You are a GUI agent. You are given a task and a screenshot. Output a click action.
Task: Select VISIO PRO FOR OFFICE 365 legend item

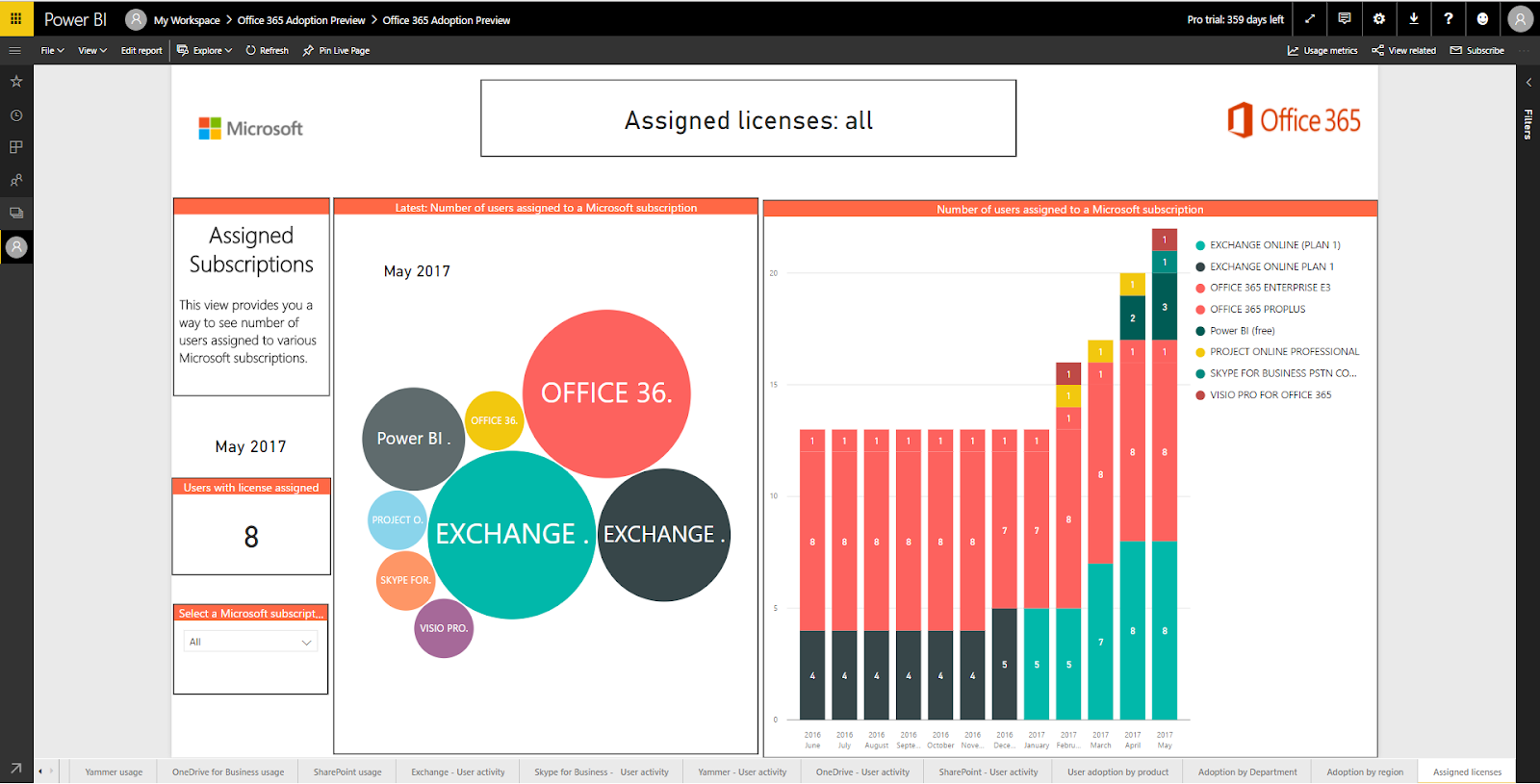point(1264,395)
